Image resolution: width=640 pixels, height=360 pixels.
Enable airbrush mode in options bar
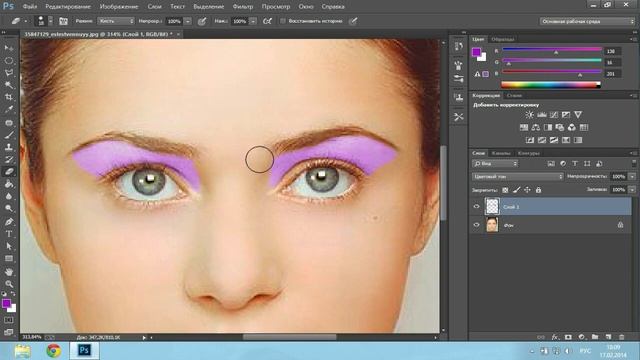(267, 21)
